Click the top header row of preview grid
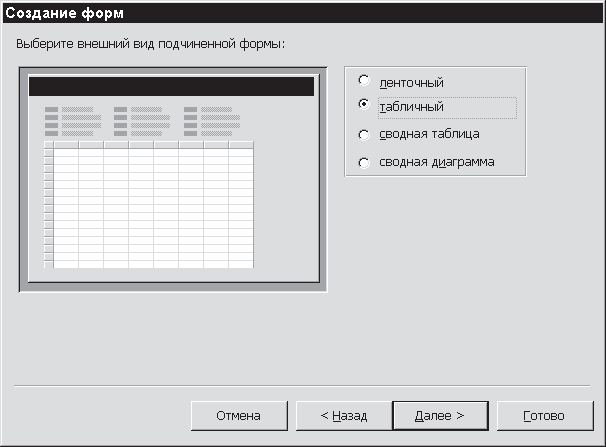This screenshot has height=447, width=606. pos(150,145)
